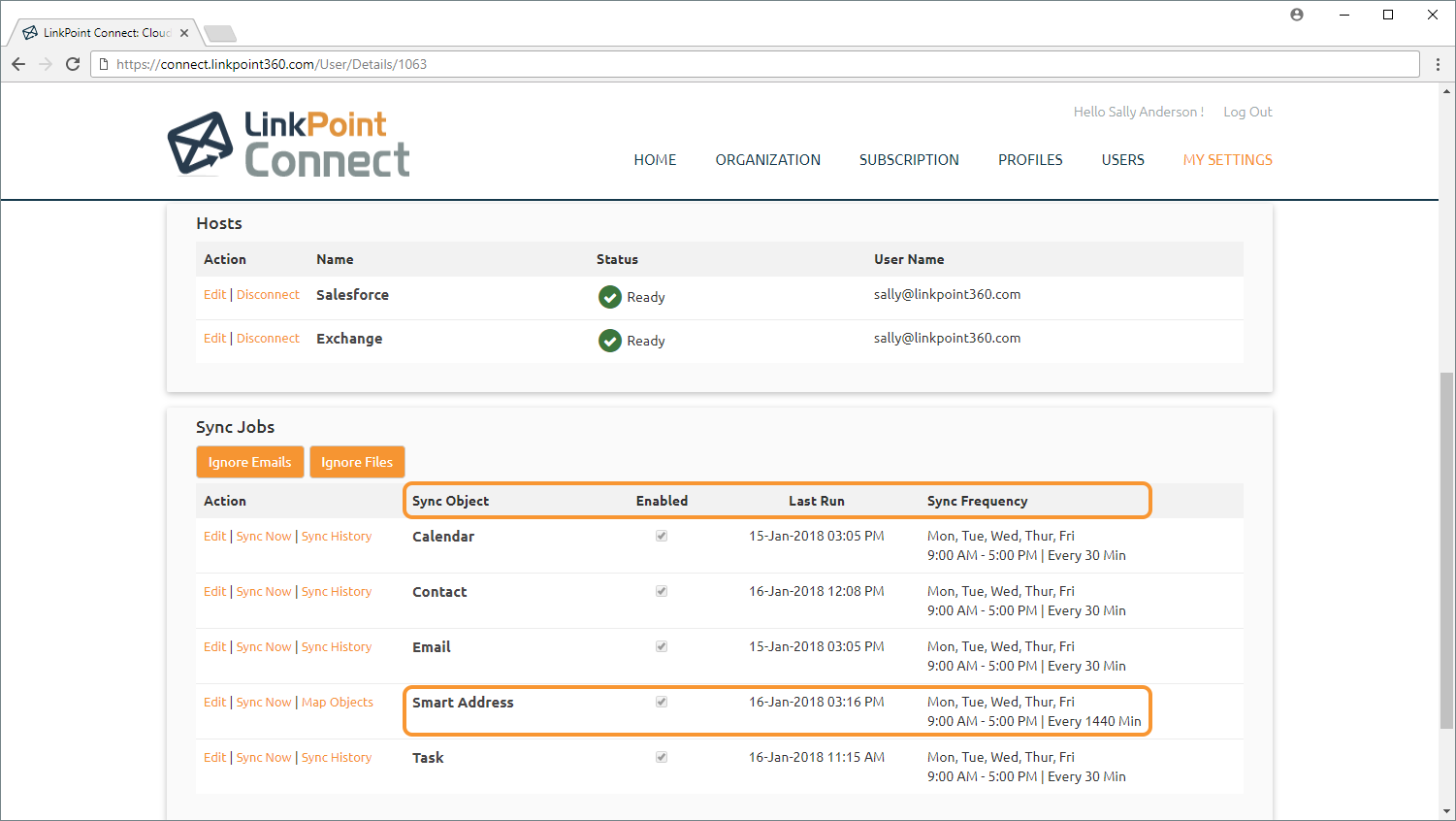This screenshot has width=1456, height=821.
Task: View Sync History for Calendar
Action: [337, 536]
